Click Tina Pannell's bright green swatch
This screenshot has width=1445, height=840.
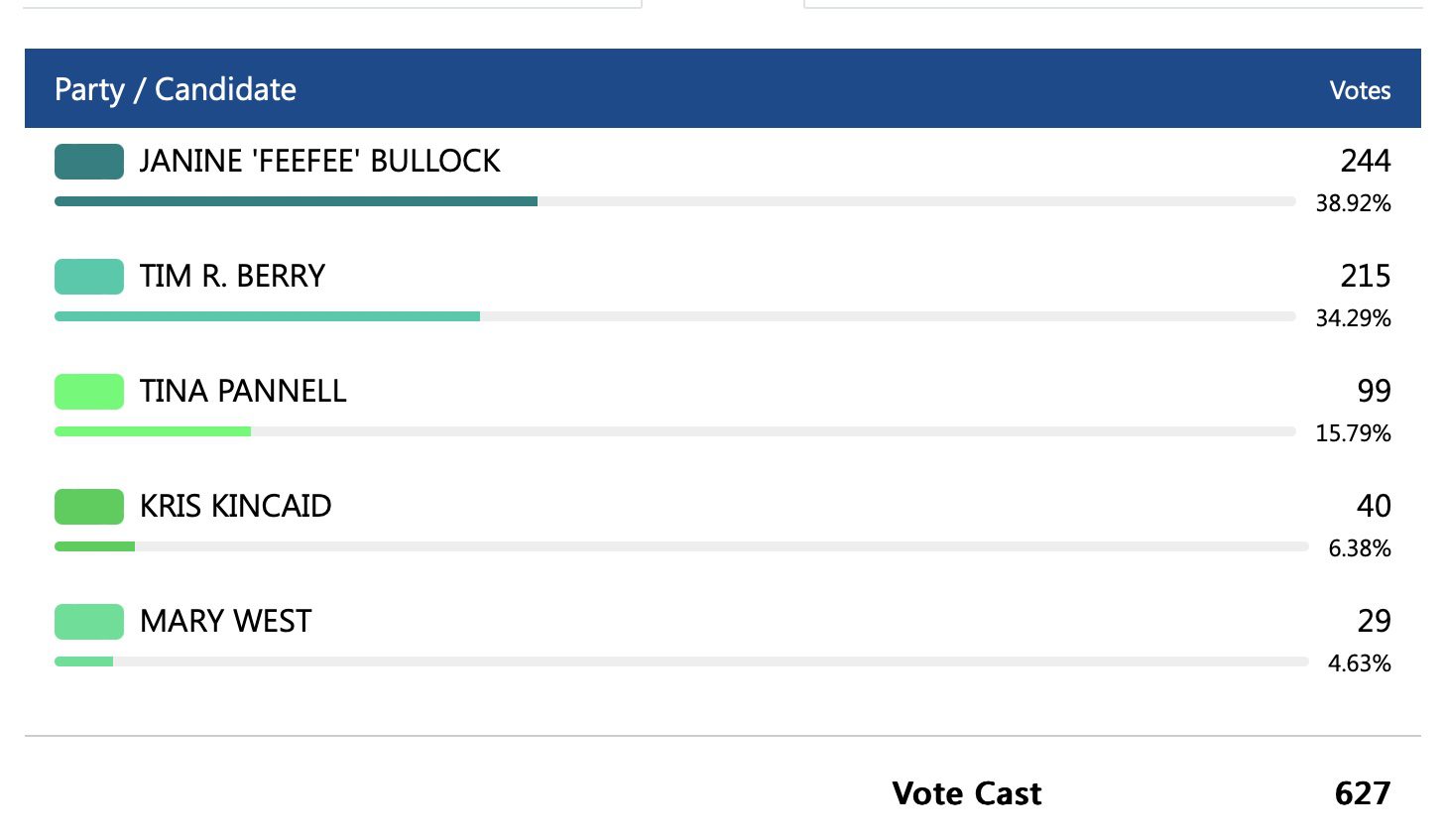pos(89,392)
